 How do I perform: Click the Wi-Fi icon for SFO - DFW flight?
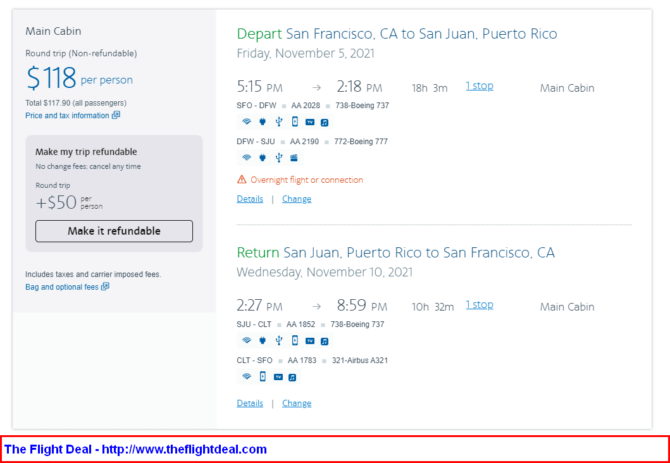pyautogui.click(x=246, y=122)
